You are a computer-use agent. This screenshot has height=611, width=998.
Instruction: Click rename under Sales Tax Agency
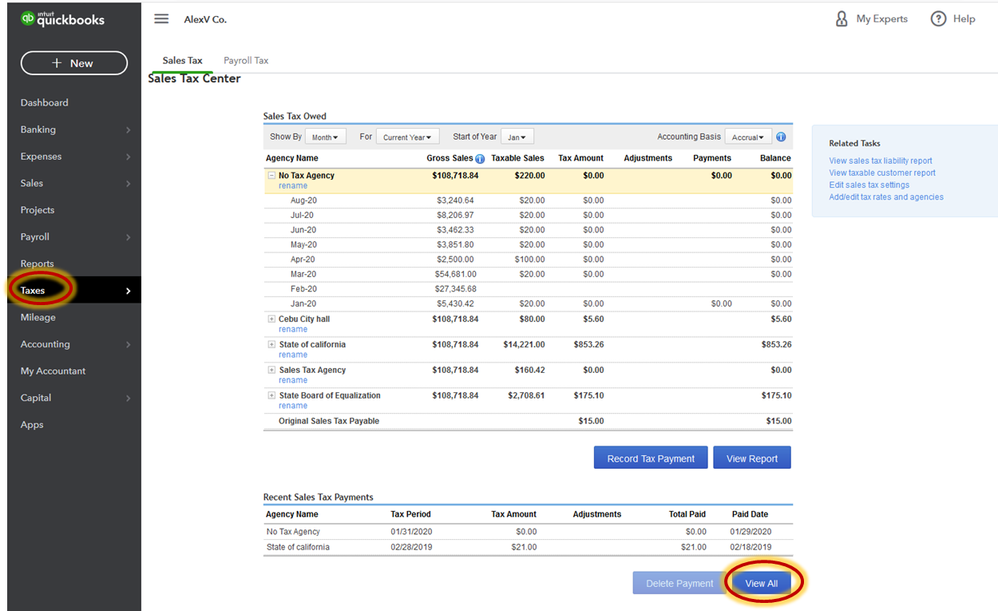point(293,380)
